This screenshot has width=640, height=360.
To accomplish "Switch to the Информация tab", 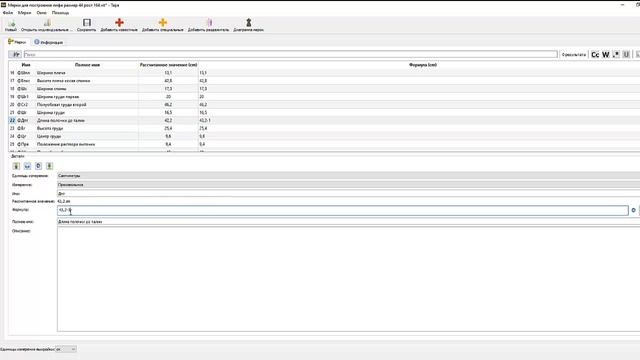I will point(49,42).
